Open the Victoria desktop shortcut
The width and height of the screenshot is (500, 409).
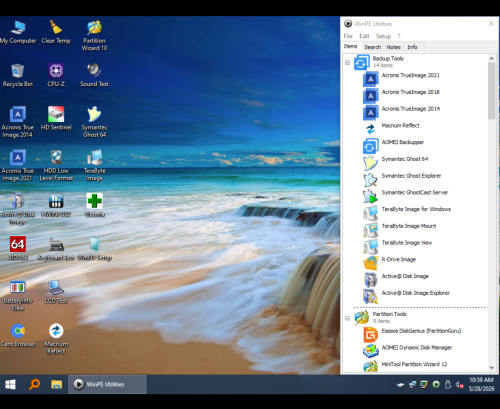click(x=95, y=205)
